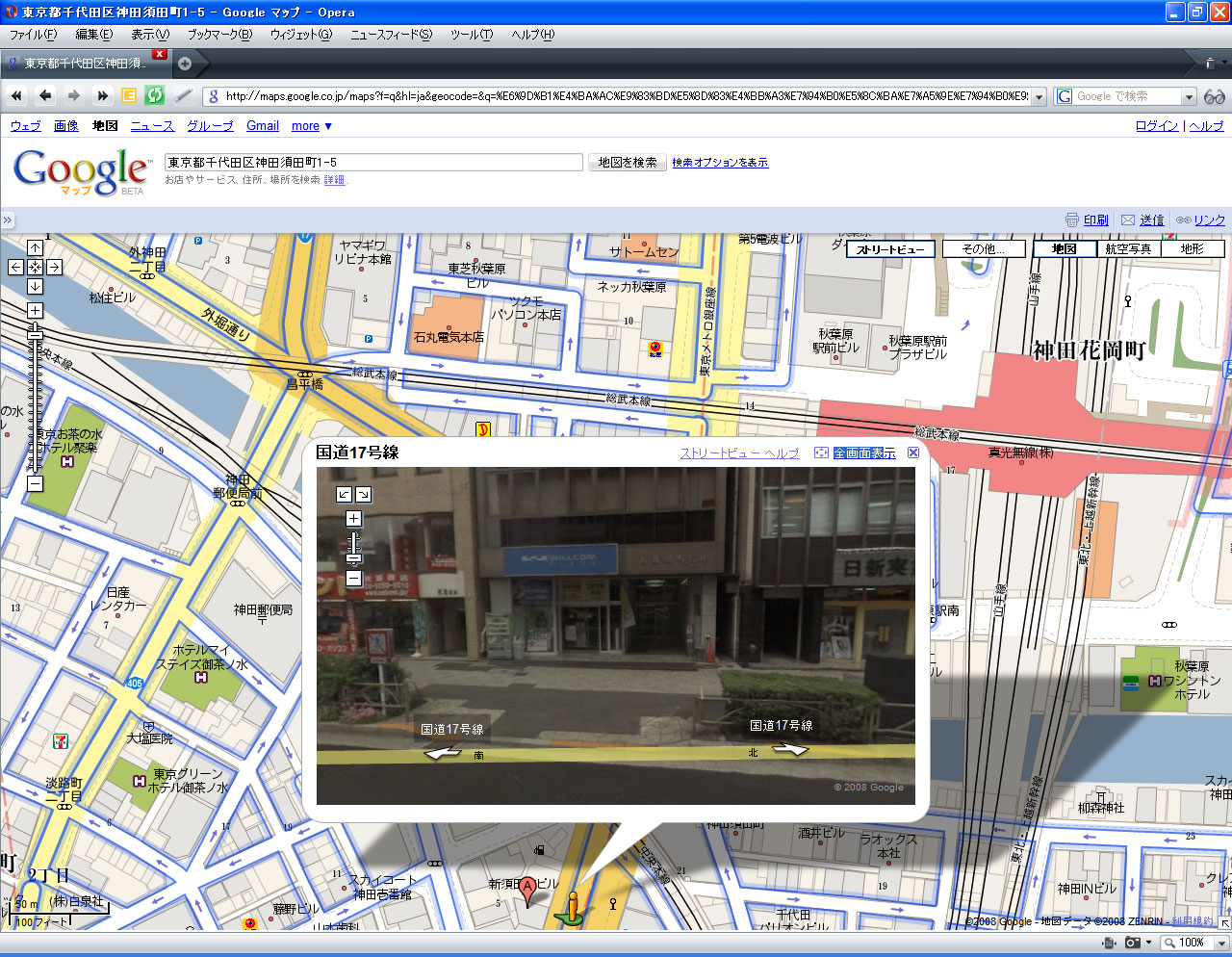Open the fit-to-width status bar icon
This screenshot has height=957, width=1232.
point(1110,943)
